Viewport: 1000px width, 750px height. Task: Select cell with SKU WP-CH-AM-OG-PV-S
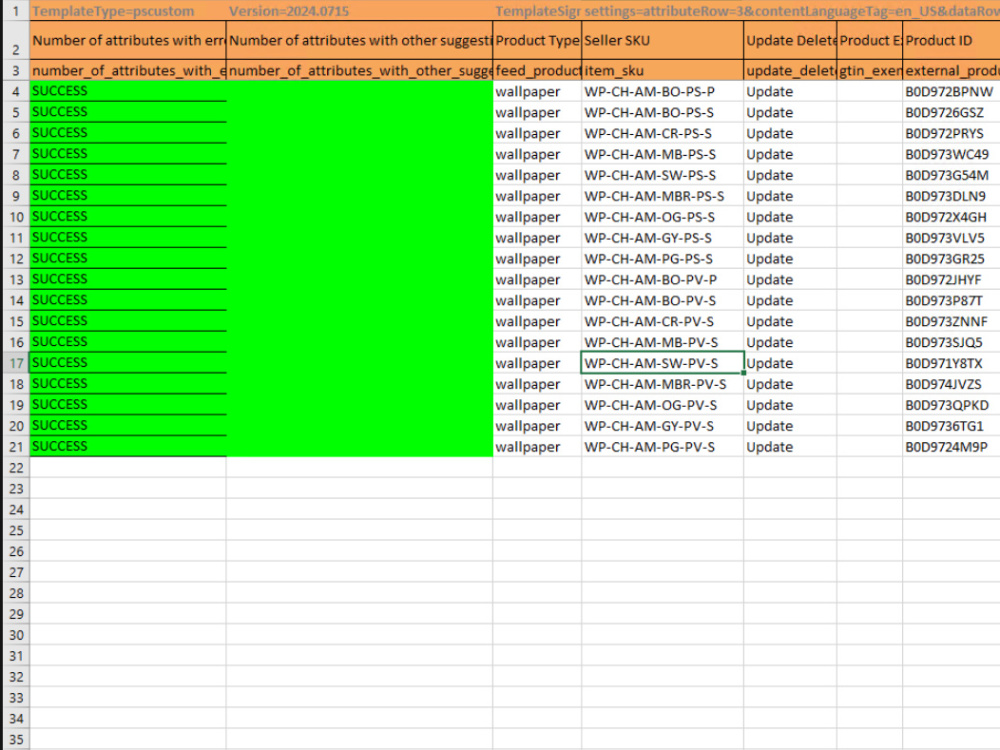pyautogui.click(x=662, y=405)
